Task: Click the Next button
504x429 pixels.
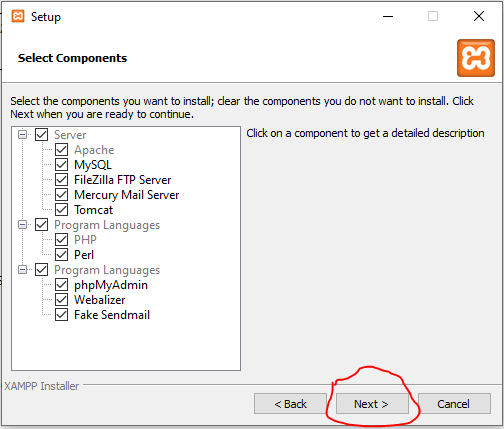Action: point(372,404)
